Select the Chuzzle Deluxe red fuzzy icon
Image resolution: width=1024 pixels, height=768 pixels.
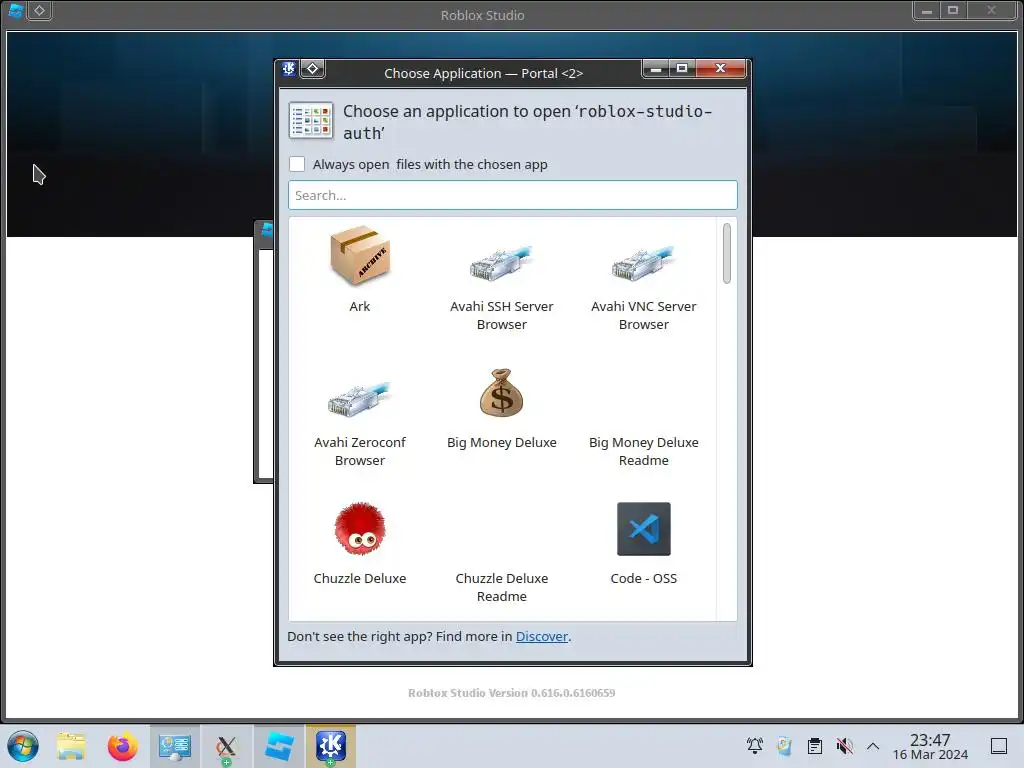(x=360, y=528)
